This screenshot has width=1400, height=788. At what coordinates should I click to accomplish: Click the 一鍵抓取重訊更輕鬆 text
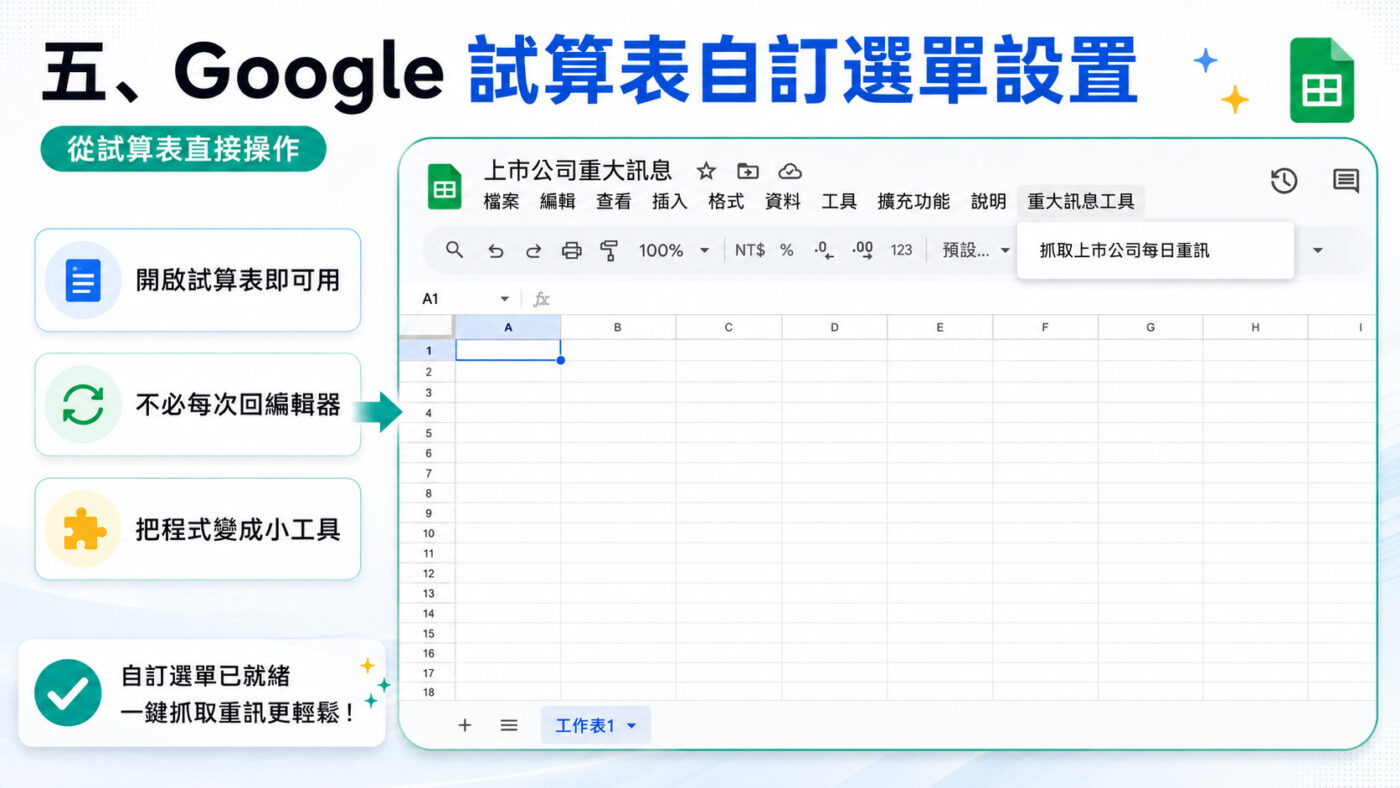point(238,713)
